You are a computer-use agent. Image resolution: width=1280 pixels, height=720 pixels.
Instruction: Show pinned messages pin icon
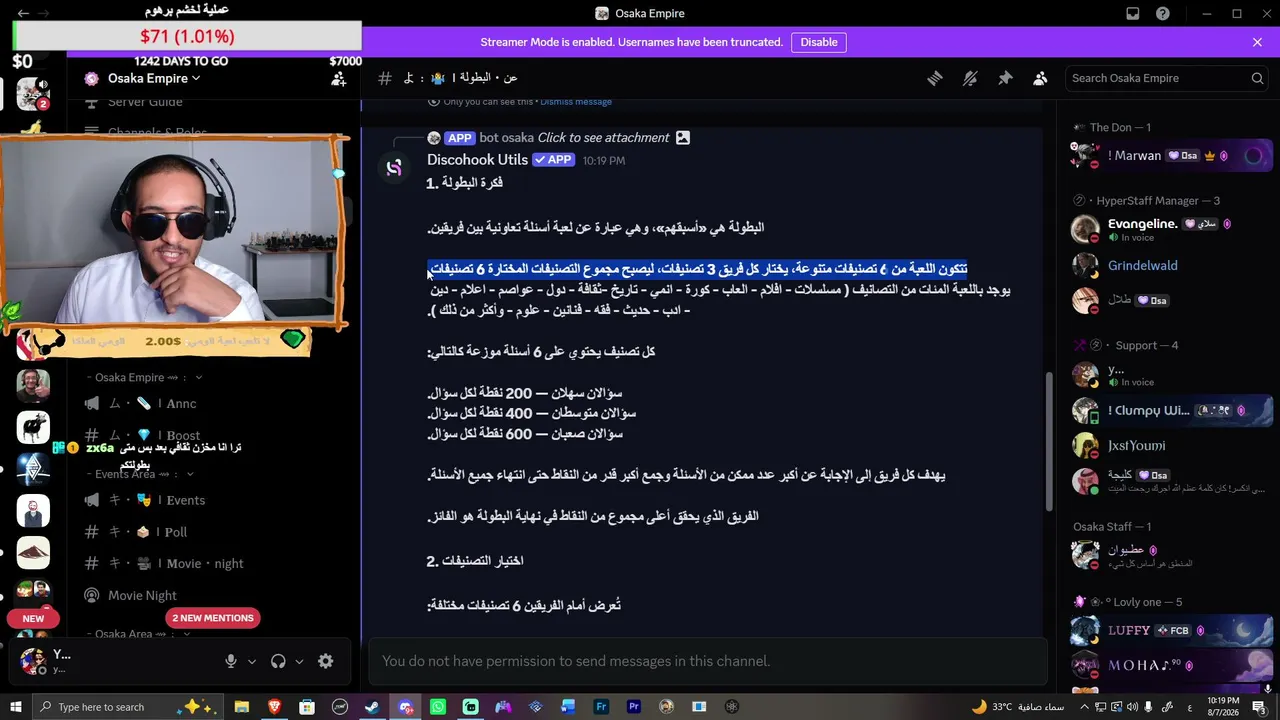(x=1005, y=78)
